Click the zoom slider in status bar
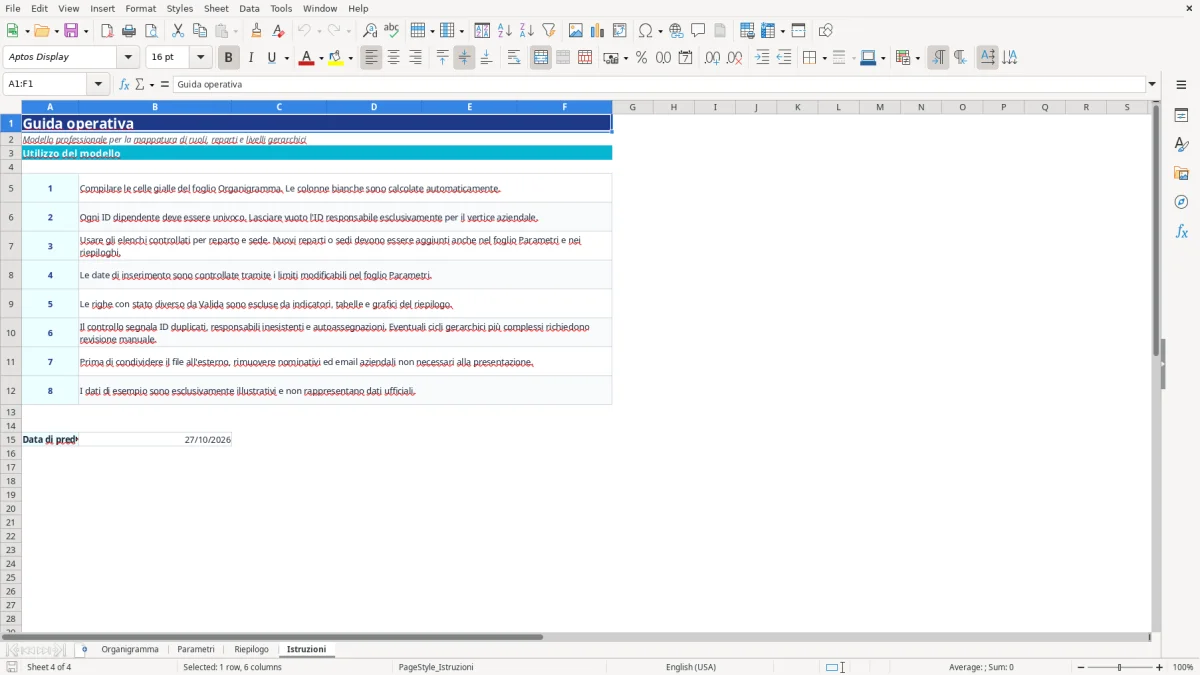 pyautogui.click(x=1120, y=667)
